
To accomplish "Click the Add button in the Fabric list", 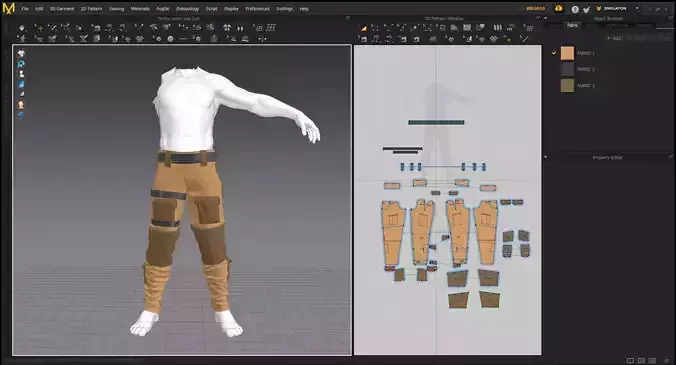I will pyautogui.click(x=614, y=38).
